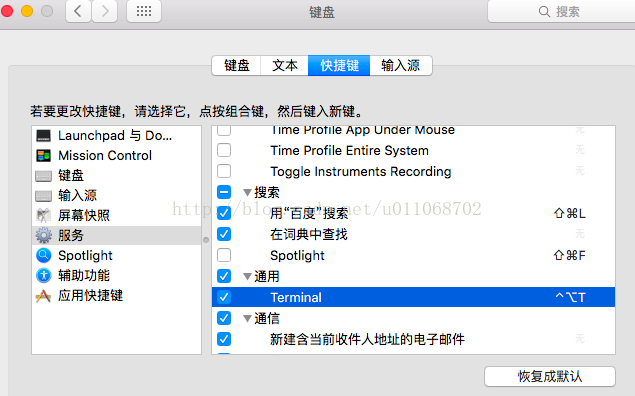Viewport: 635px width, 396px height.
Task: Click the 搜索 search field
Action: coord(561,11)
